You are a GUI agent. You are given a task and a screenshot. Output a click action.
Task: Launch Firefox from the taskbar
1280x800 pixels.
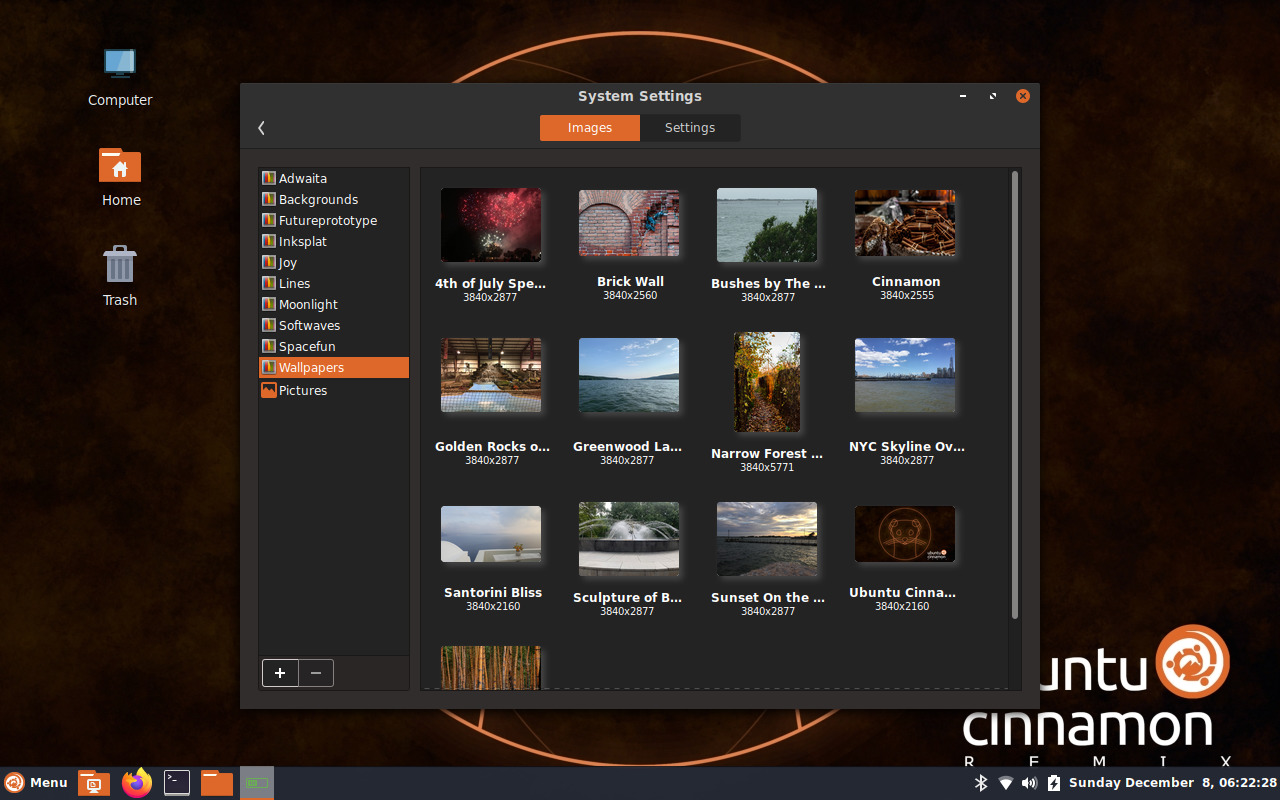[136, 782]
